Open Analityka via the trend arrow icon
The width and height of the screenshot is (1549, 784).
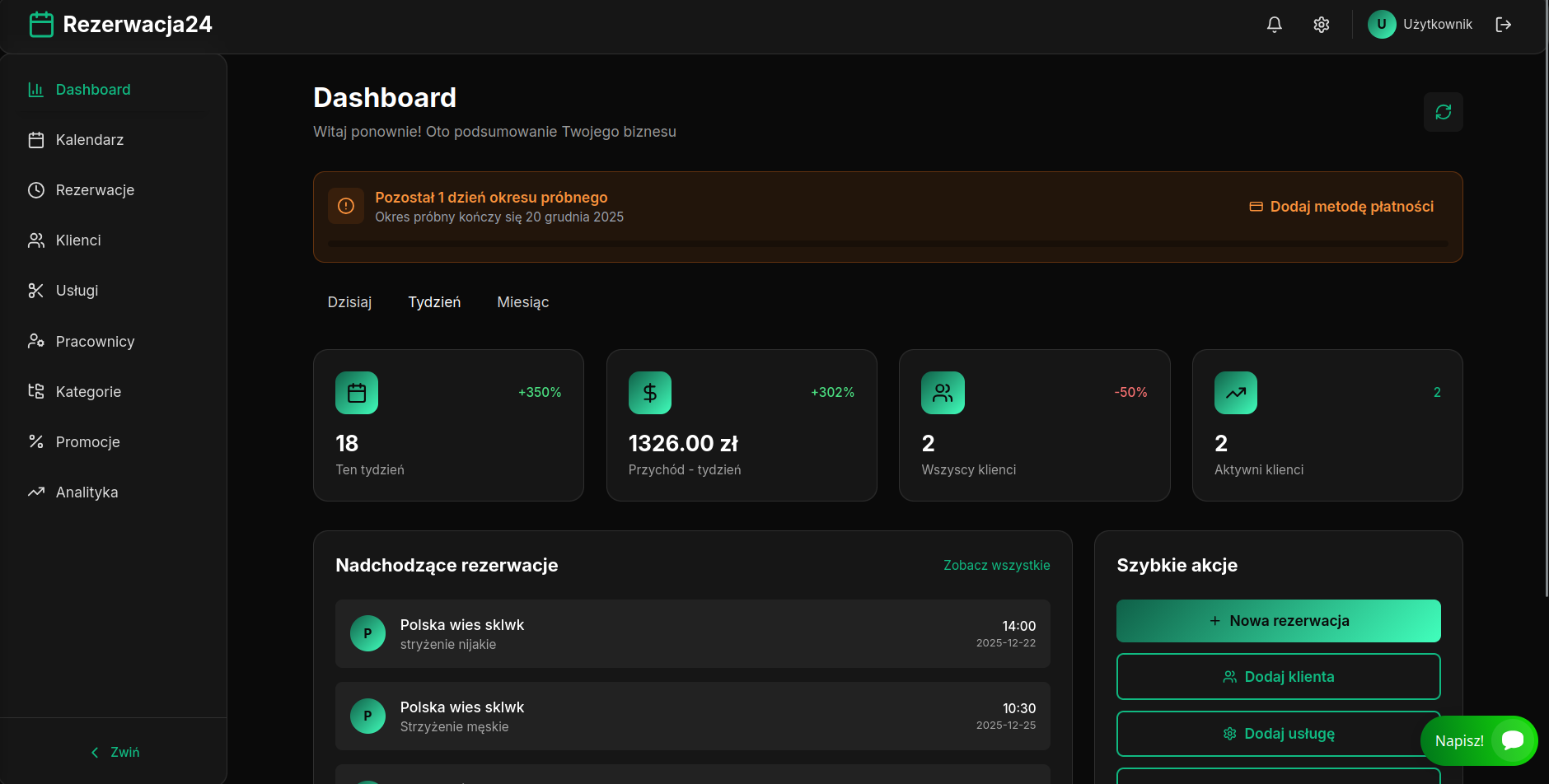[35, 492]
